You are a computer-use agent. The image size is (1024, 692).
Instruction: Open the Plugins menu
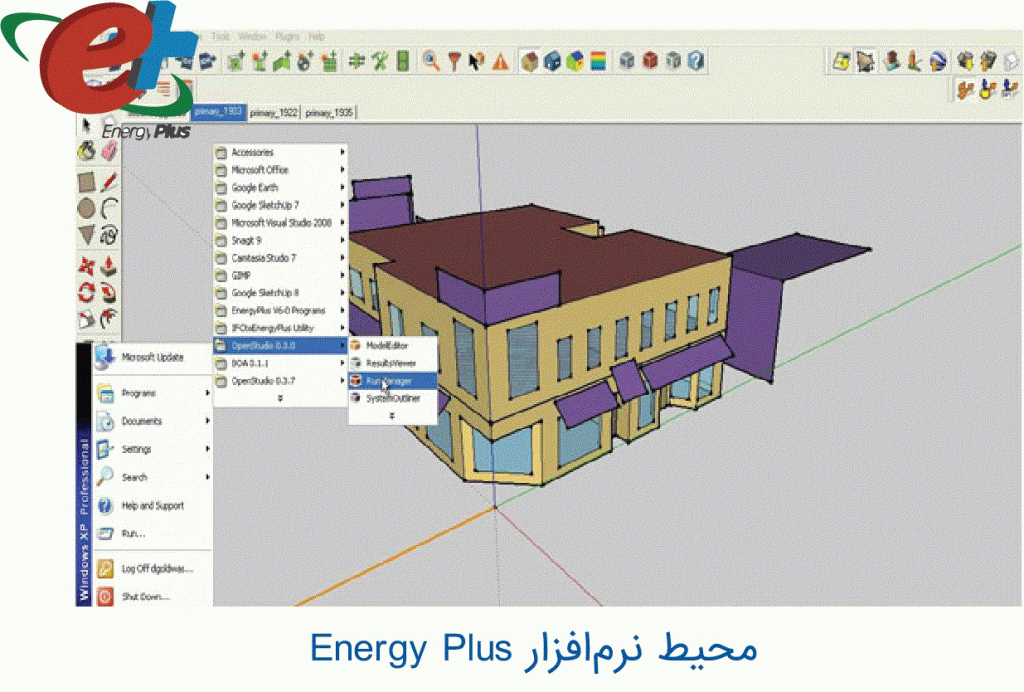coord(287,37)
